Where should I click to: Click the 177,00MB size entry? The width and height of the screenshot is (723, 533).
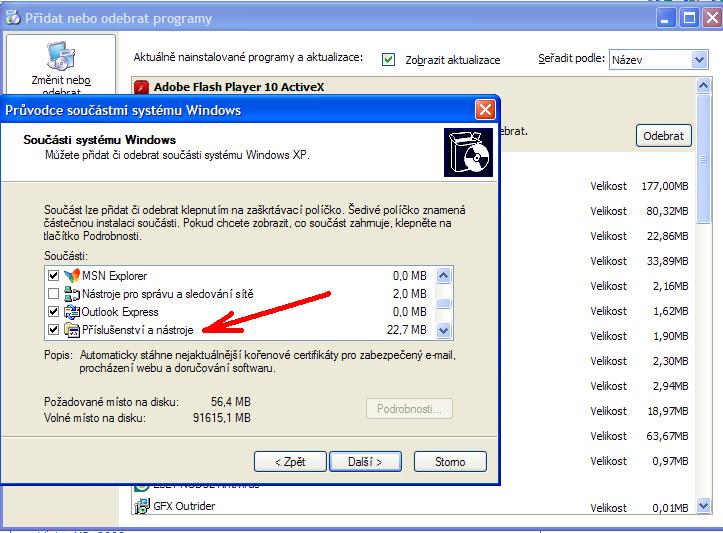[x=665, y=186]
